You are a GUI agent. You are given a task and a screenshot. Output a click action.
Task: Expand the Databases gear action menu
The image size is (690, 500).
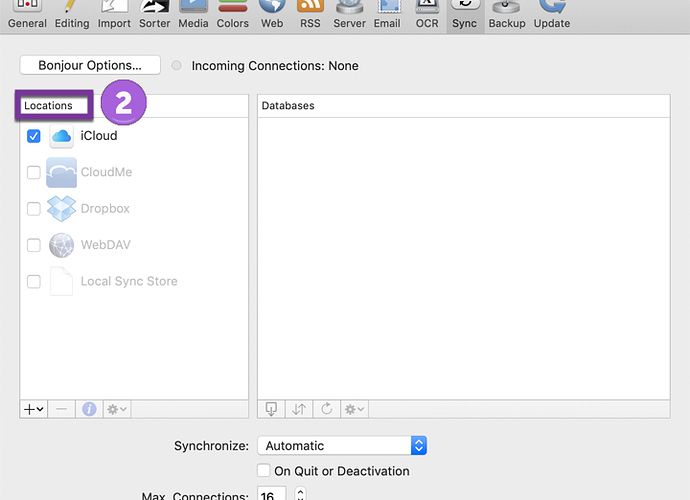click(x=354, y=409)
